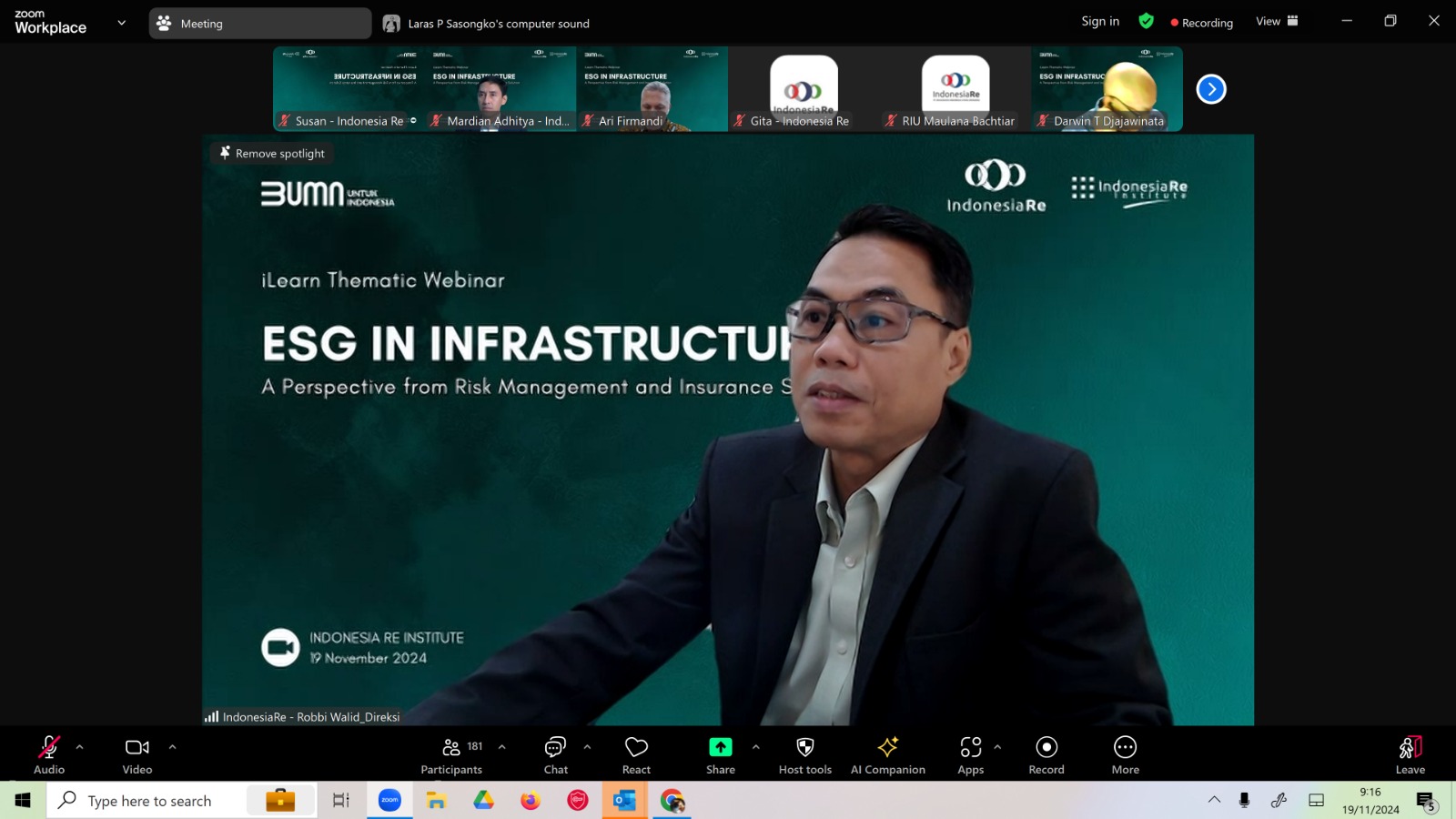Expand the Zoom Workplace dropdown chevron
The image size is (1456, 819).
coord(122,23)
